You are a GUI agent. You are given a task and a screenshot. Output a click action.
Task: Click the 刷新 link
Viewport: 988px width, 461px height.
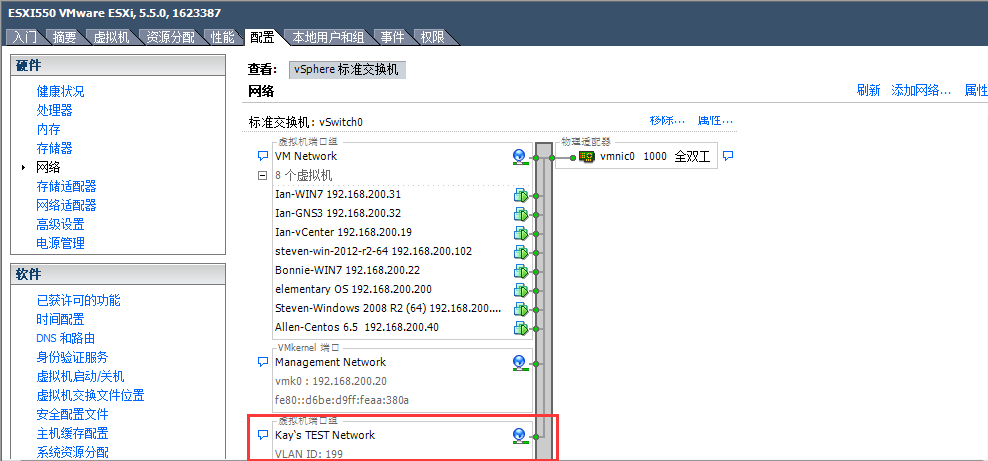point(868,90)
